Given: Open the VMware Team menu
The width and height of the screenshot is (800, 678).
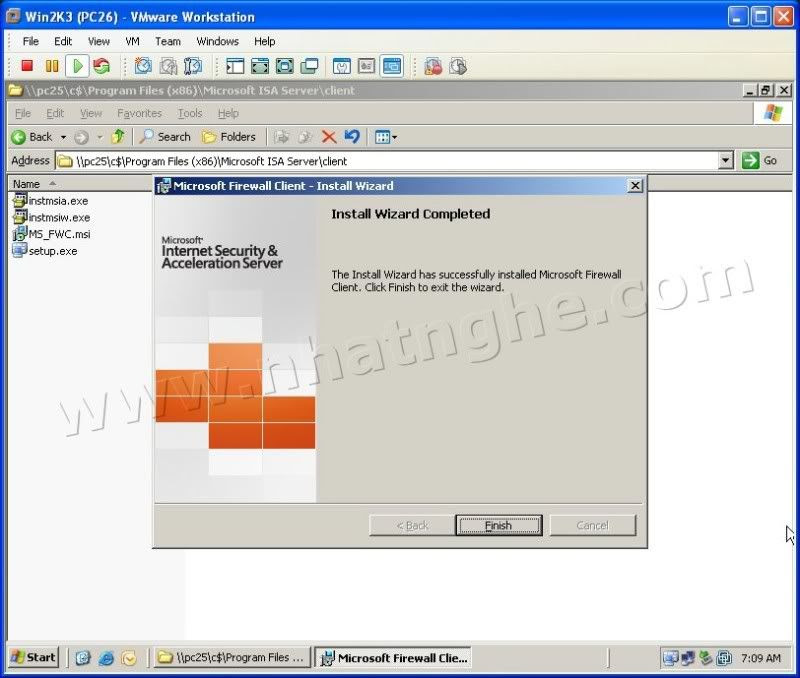Looking at the screenshot, I should (168, 41).
